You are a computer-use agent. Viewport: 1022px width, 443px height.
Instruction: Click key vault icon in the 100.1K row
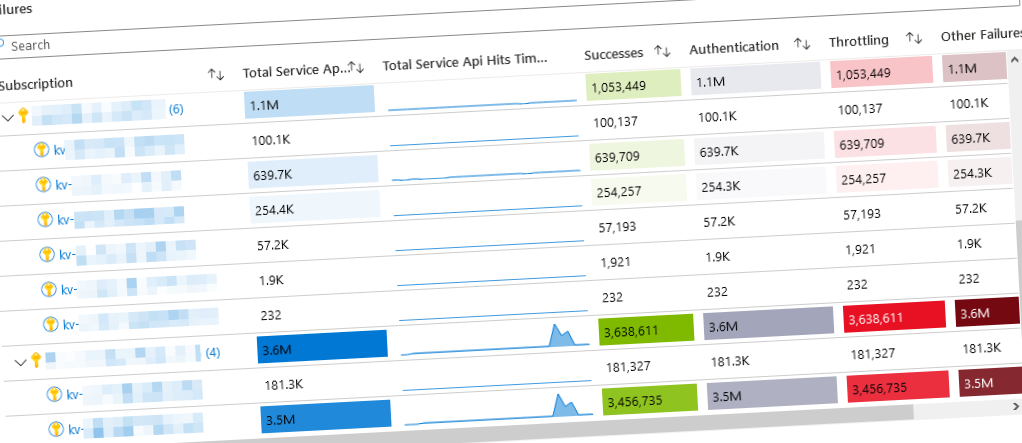click(x=42, y=149)
